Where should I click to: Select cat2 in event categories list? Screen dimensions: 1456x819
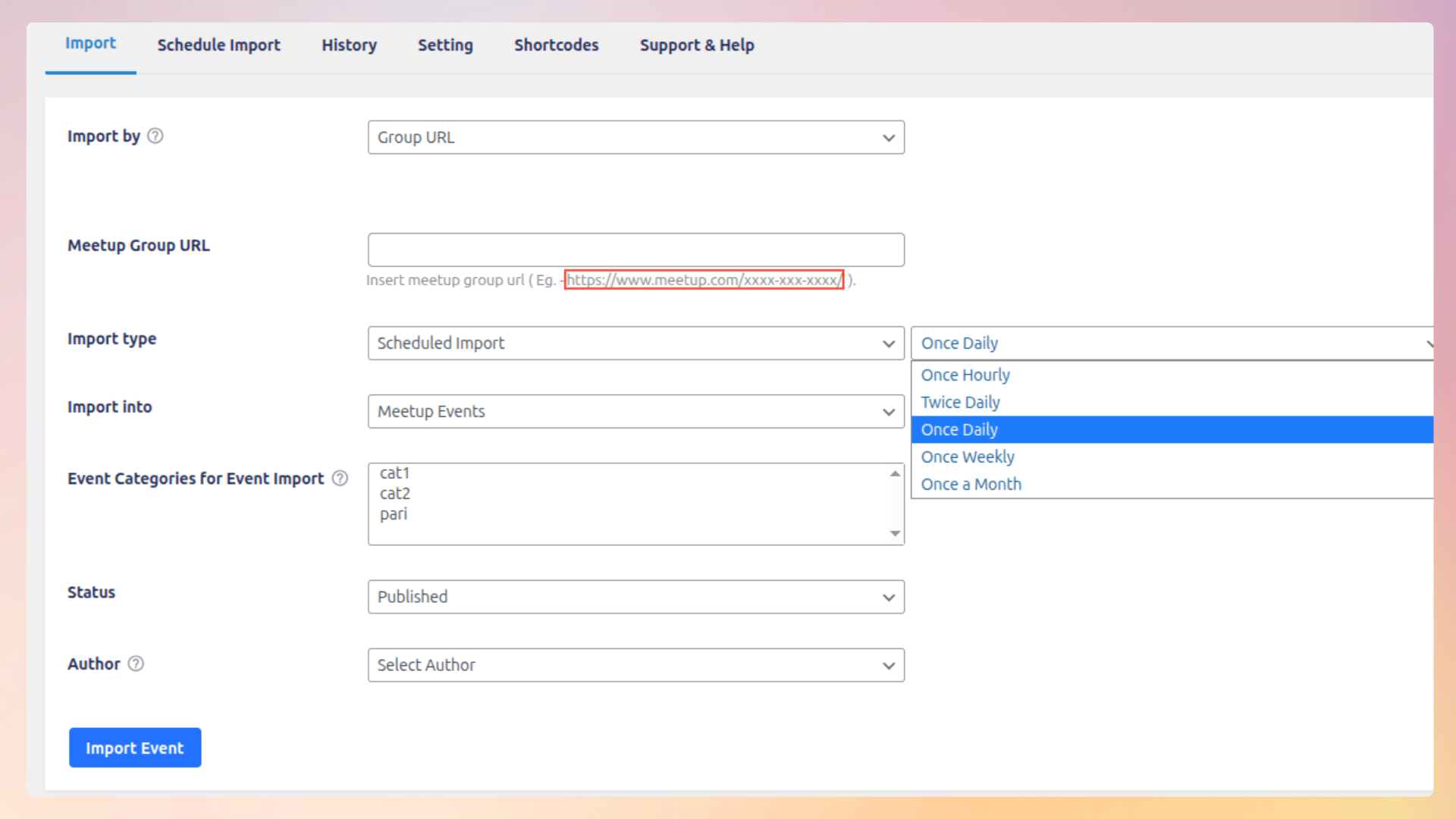coord(395,493)
